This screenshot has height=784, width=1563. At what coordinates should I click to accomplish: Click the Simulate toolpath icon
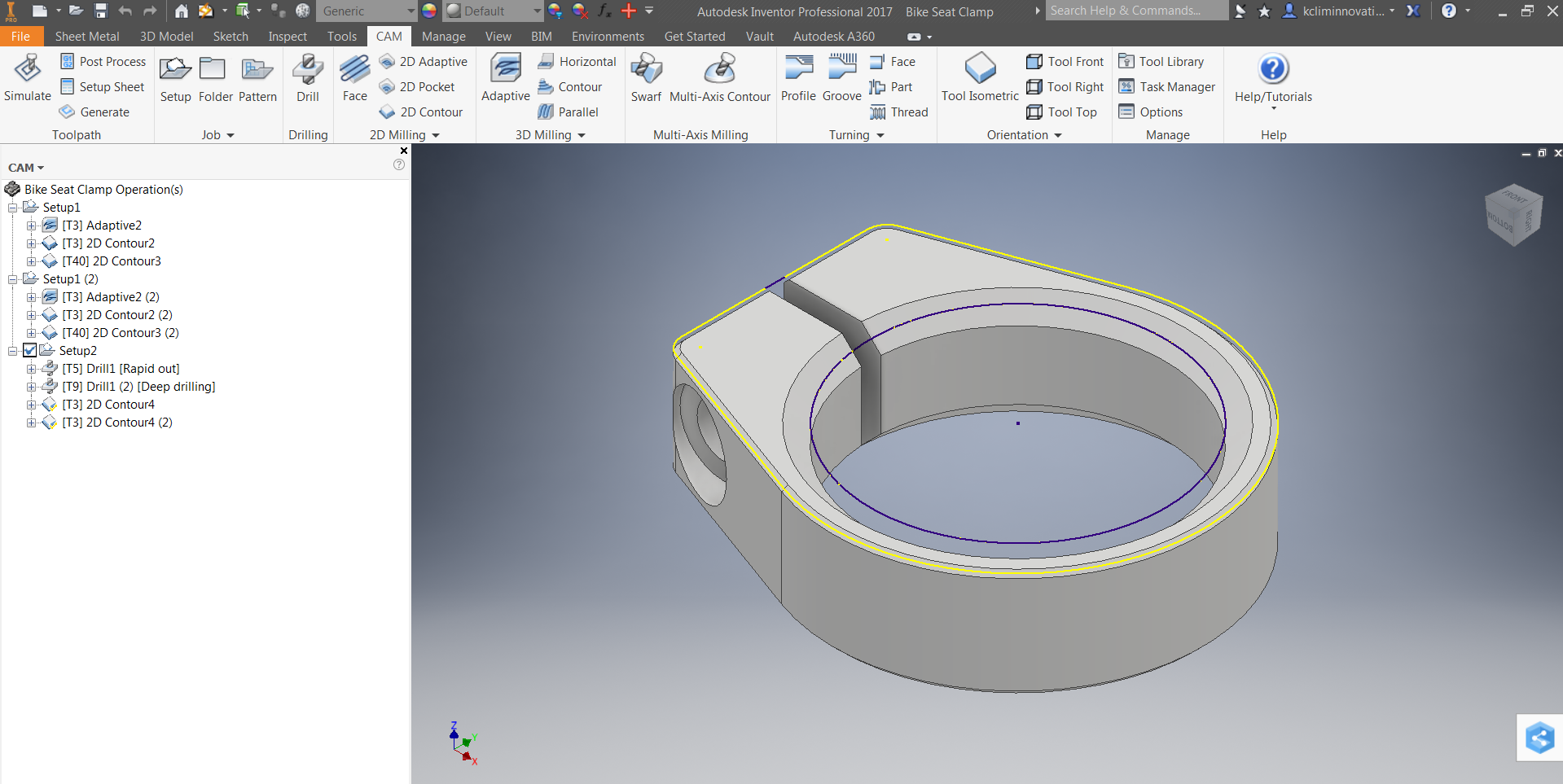[x=28, y=78]
